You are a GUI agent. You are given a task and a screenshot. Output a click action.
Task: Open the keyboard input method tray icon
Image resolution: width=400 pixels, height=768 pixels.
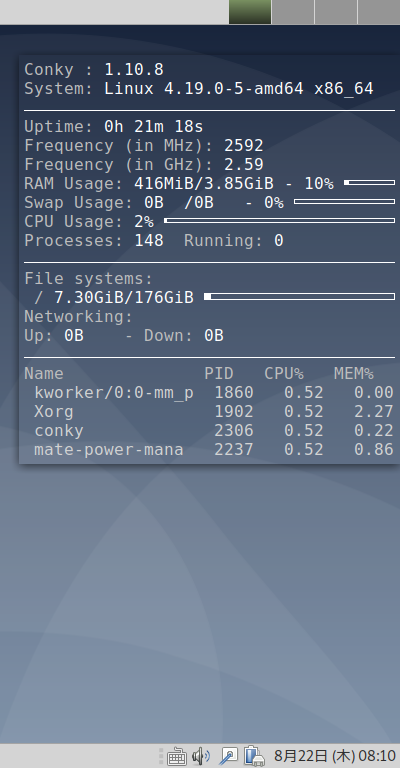(177, 757)
